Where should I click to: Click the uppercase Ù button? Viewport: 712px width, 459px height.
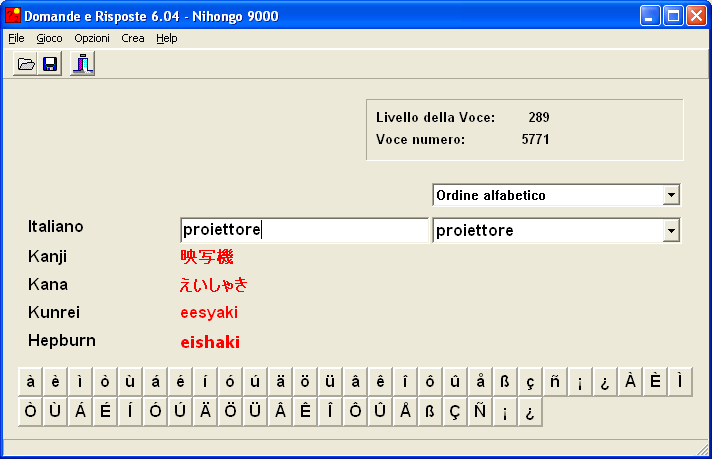[55, 412]
